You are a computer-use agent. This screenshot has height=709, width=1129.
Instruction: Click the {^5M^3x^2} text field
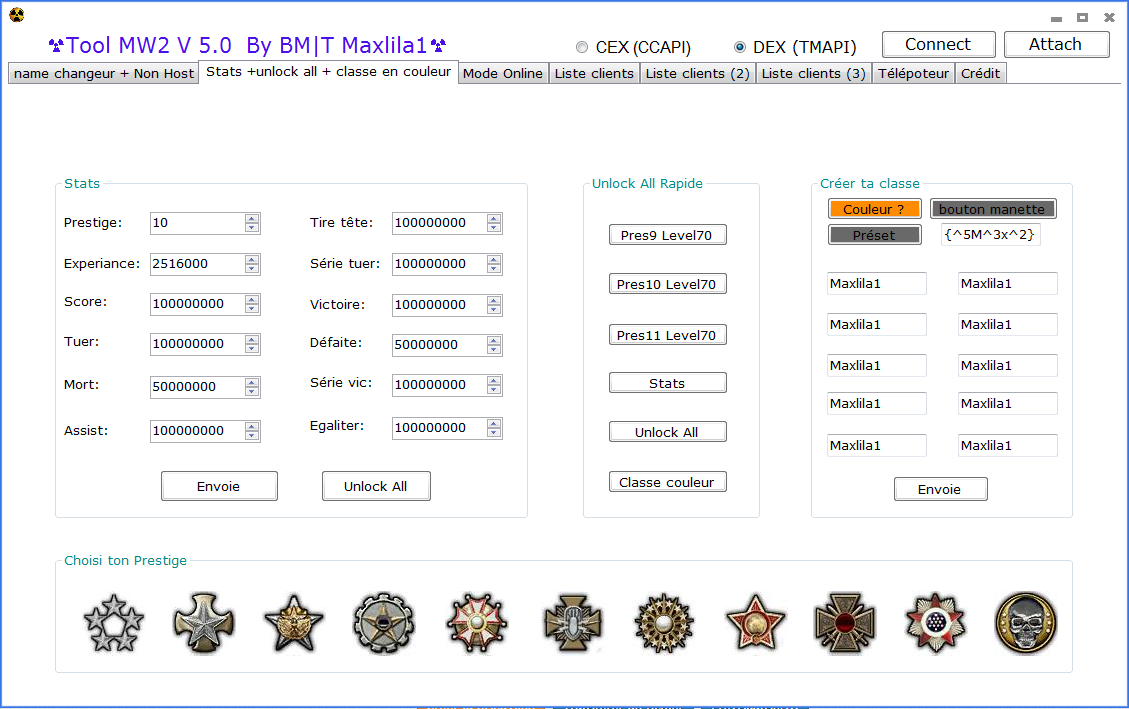pyautogui.click(x=990, y=235)
